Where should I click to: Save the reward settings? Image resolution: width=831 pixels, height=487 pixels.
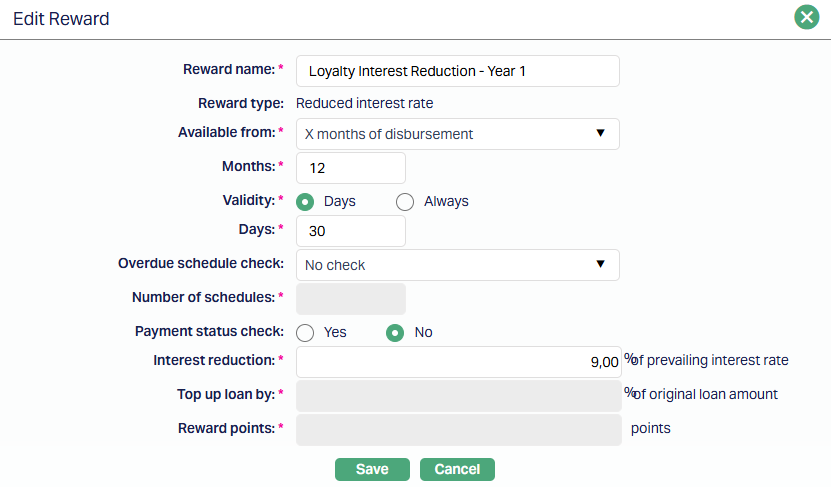372,469
